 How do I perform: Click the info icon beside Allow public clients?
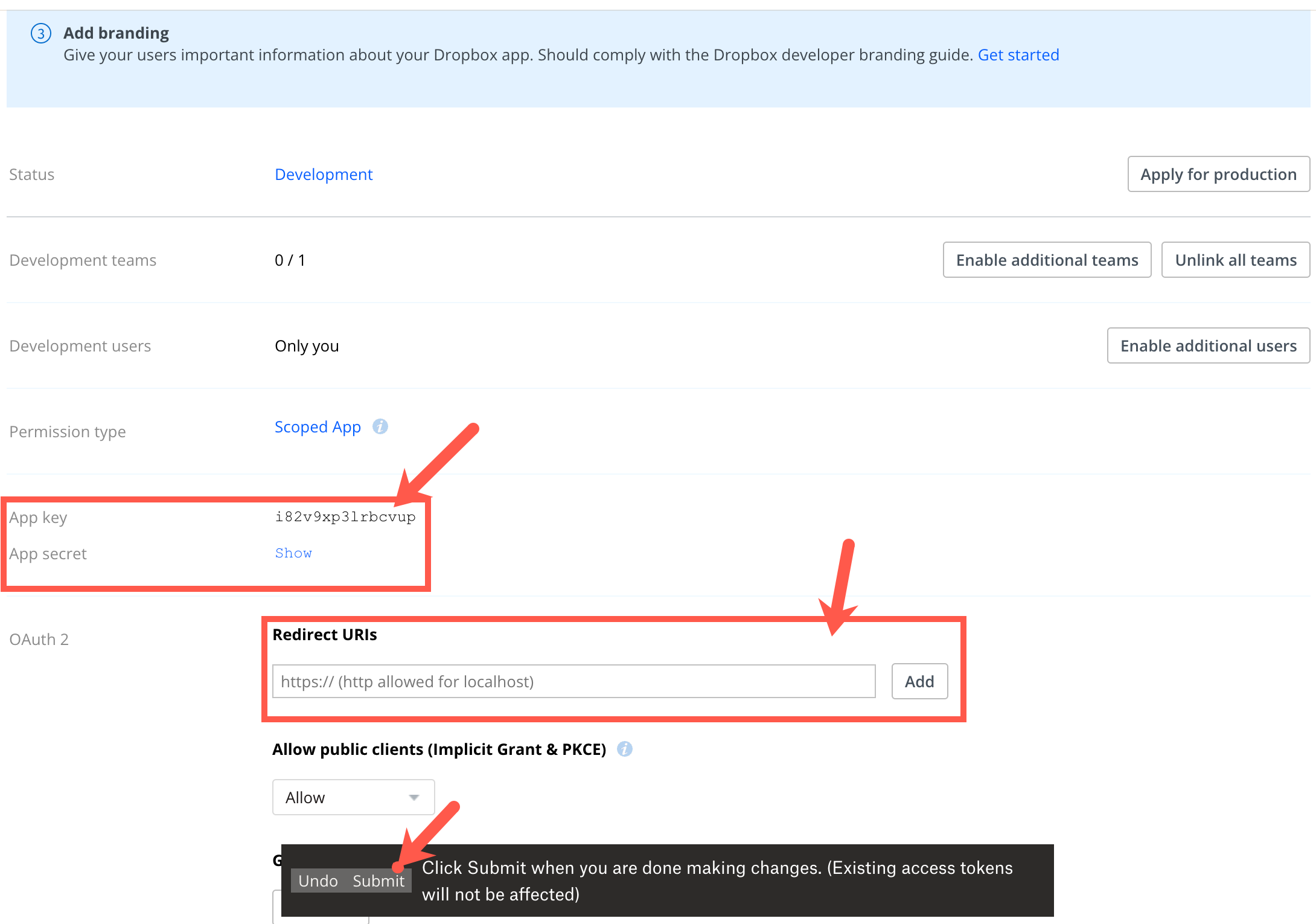click(624, 749)
